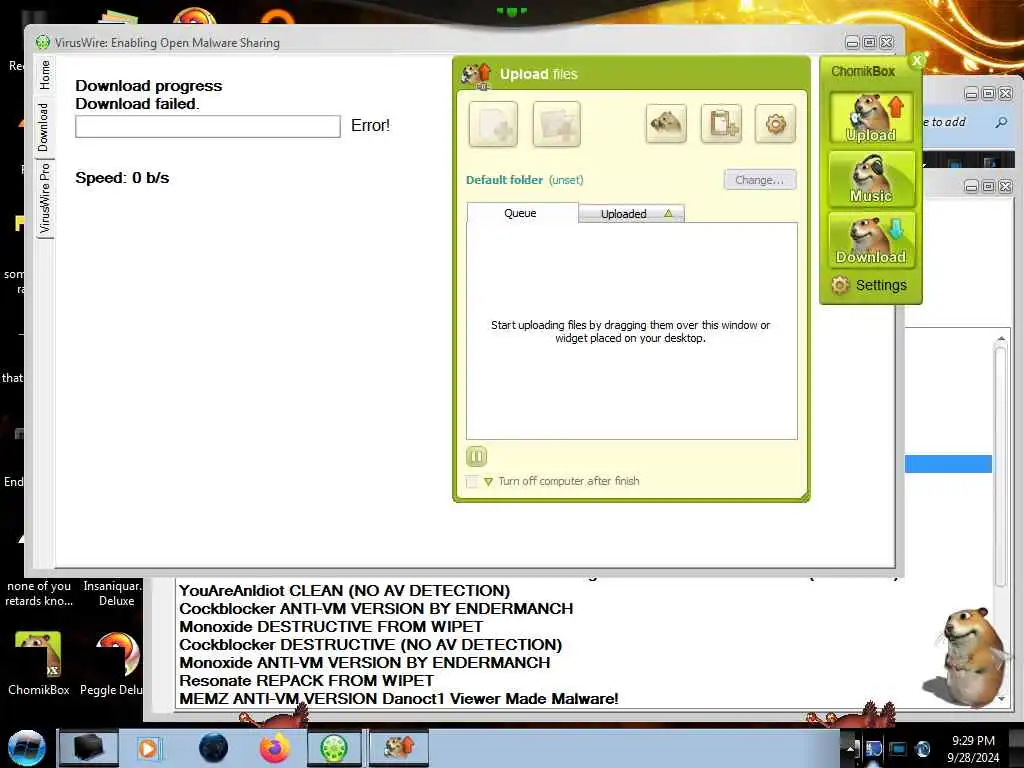Select the Home vertical tab in VirusWire
This screenshot has height=768, width=1024.
(x=44, y=74)
